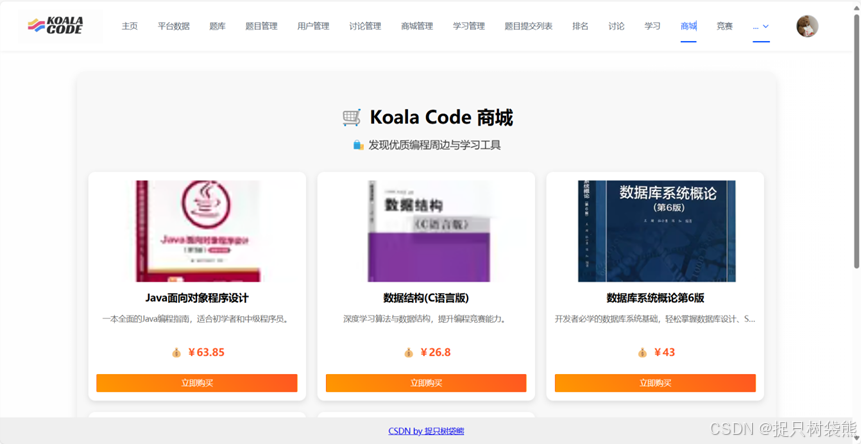Click the price ￥26.8
This screenshot has width=861, height=444.
435,352
